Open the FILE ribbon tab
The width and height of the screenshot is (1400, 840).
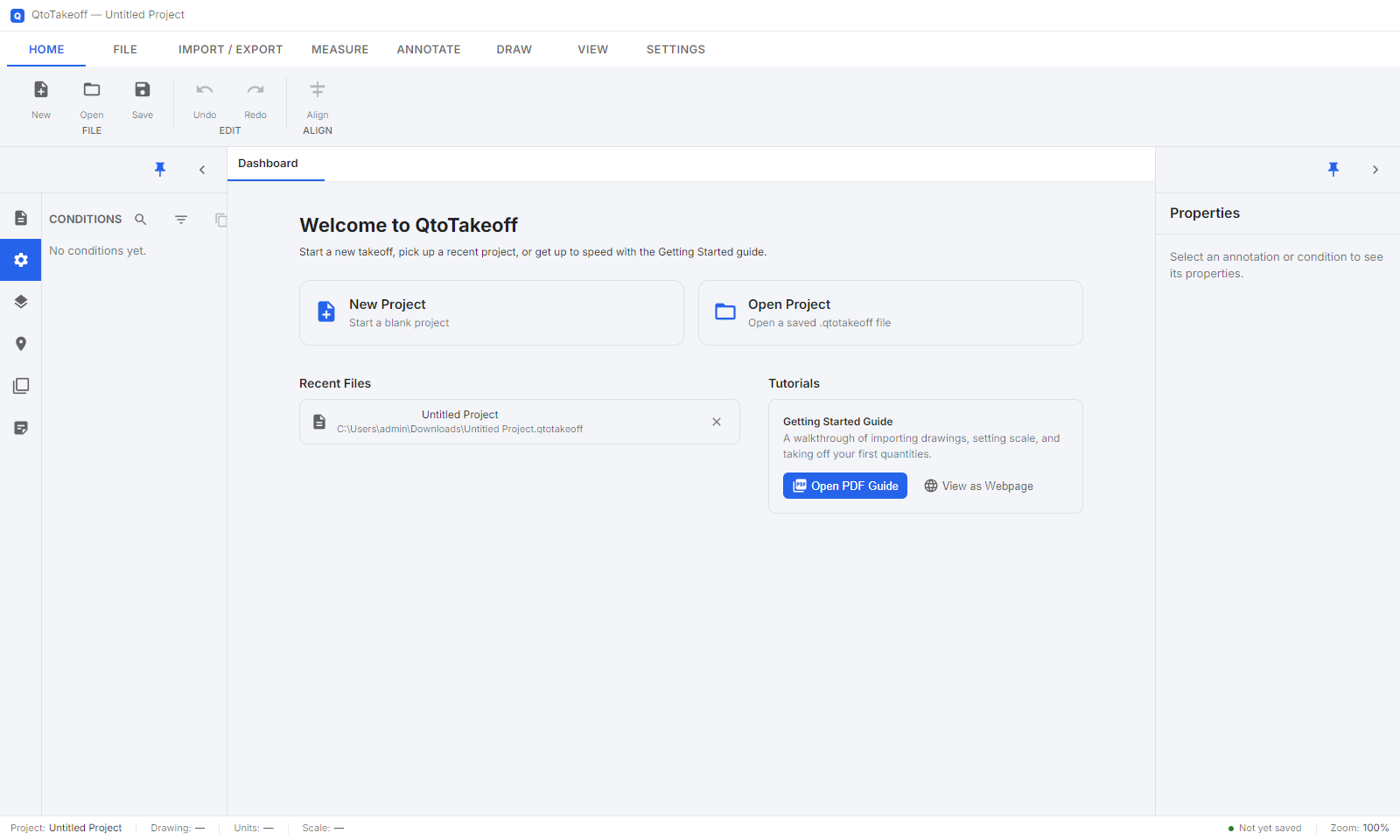click(125, 50)
